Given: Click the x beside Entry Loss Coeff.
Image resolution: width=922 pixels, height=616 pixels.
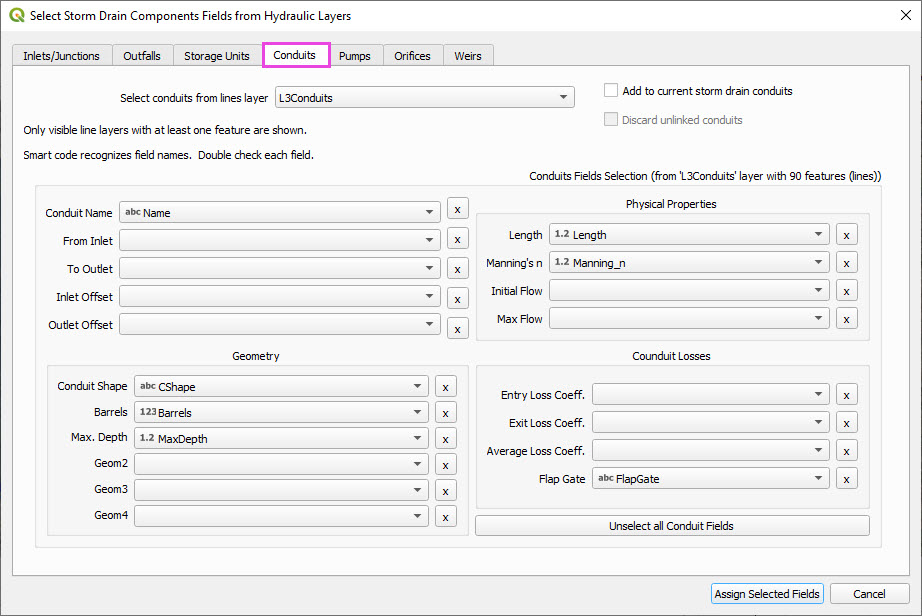Looking at the screenshot, I should pos(846,395).
